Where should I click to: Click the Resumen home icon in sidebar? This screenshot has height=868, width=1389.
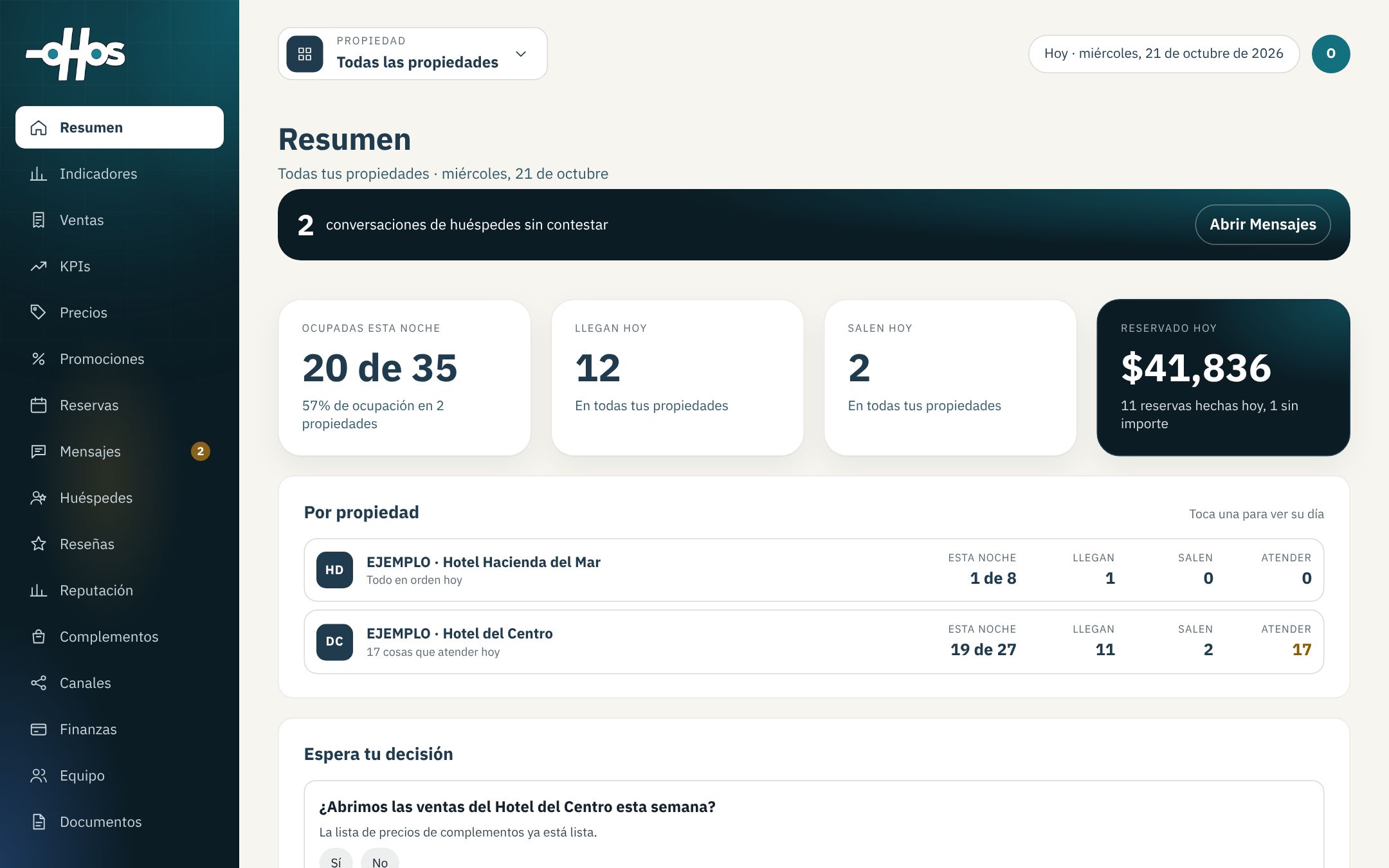tap(39, 127)
